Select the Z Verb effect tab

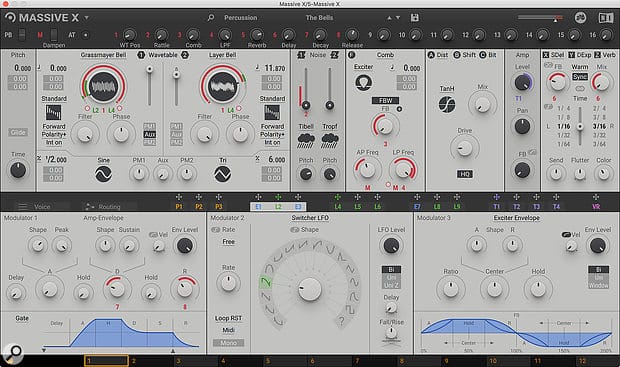coord(605,55)
